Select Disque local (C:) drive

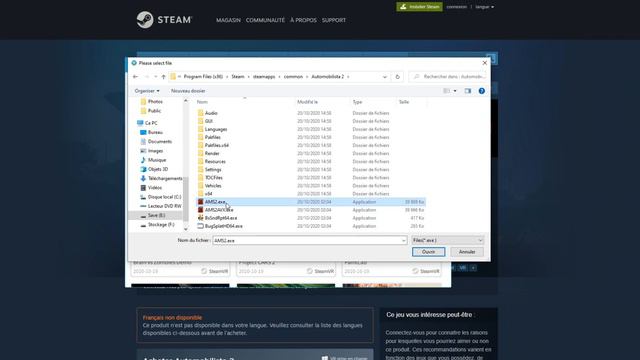pos(164,197)
